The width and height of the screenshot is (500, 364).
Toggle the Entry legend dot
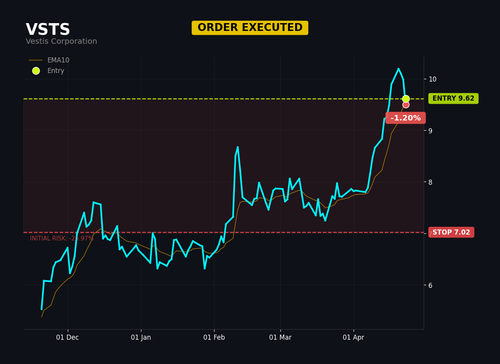[x=36, y=71]
